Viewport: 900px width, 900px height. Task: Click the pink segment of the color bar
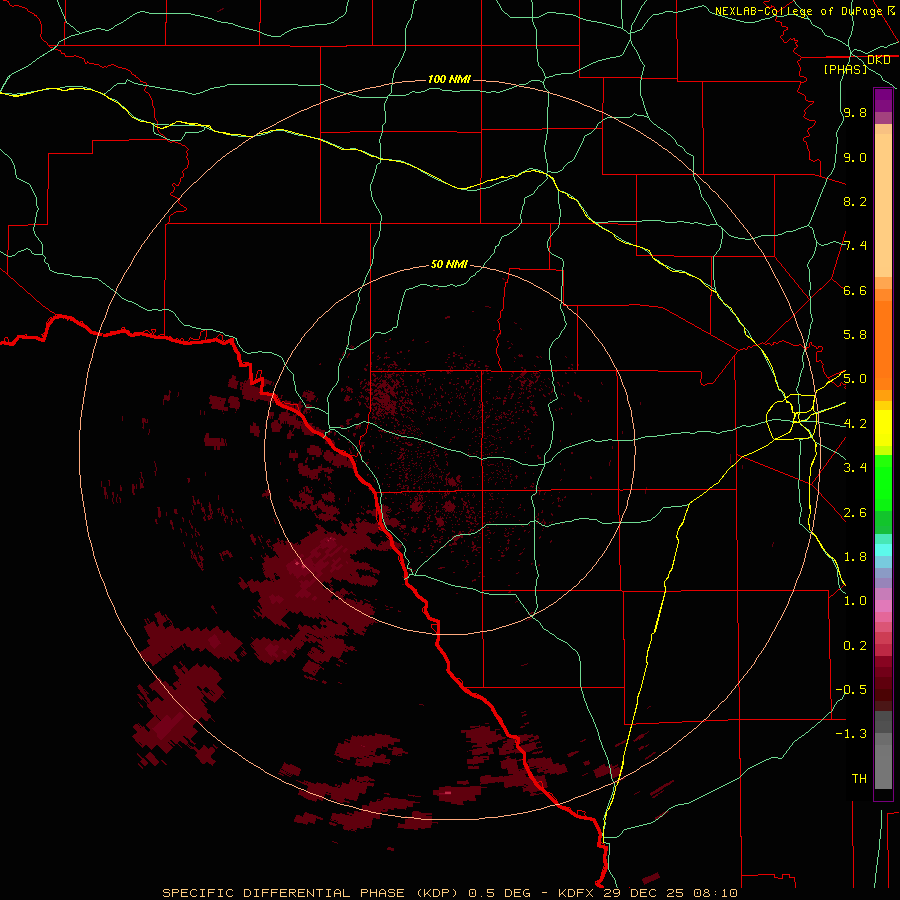(883, 606)
